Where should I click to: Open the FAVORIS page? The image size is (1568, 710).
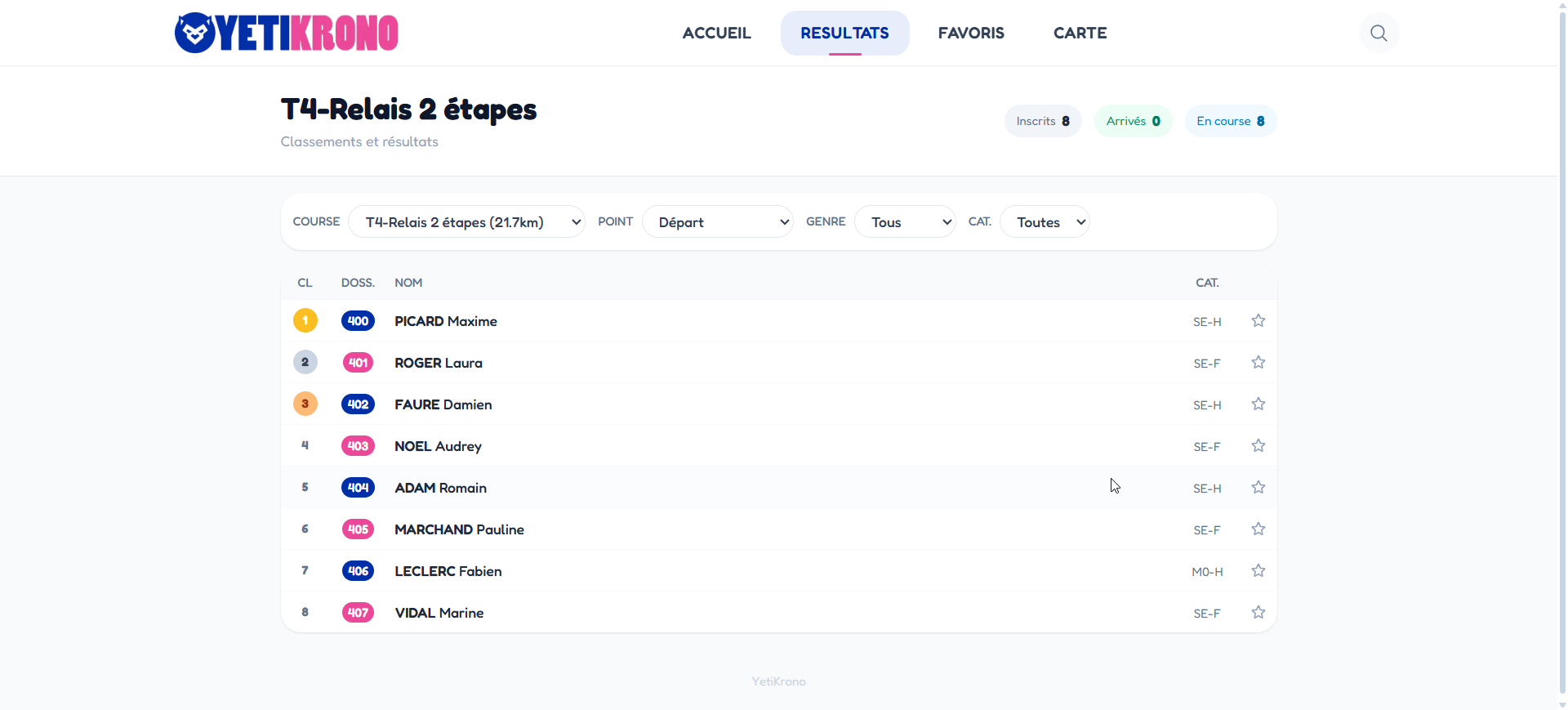pos(971,33)
